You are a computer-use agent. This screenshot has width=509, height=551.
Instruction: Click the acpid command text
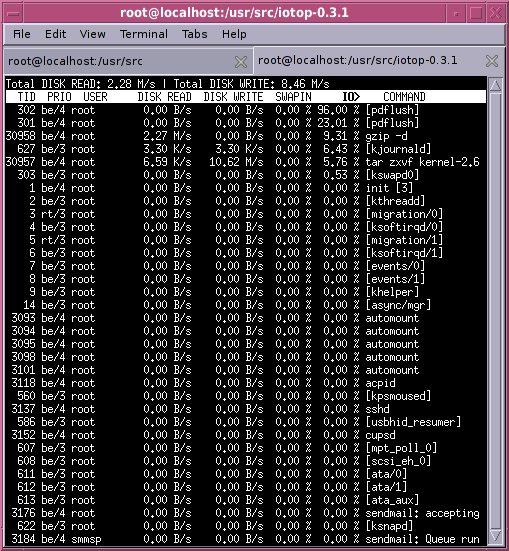click(x=380, y=383)
